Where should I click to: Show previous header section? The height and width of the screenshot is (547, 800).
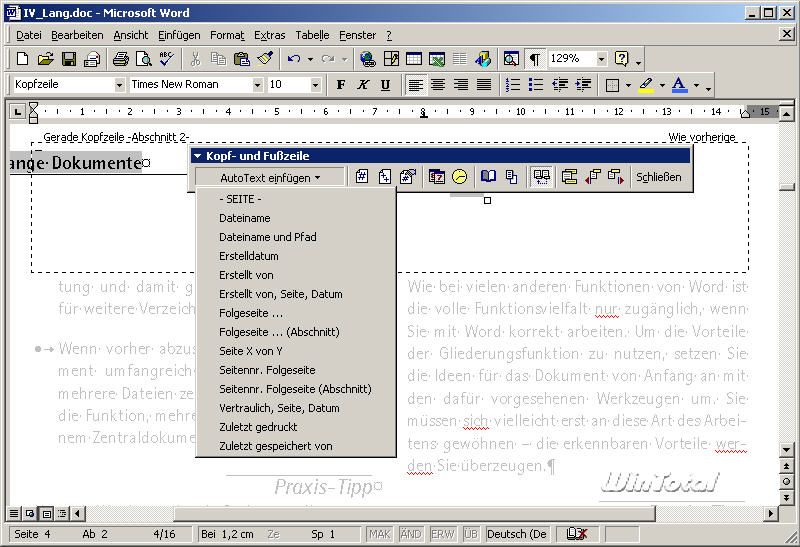pyautogui.click(x=593, y=177)
